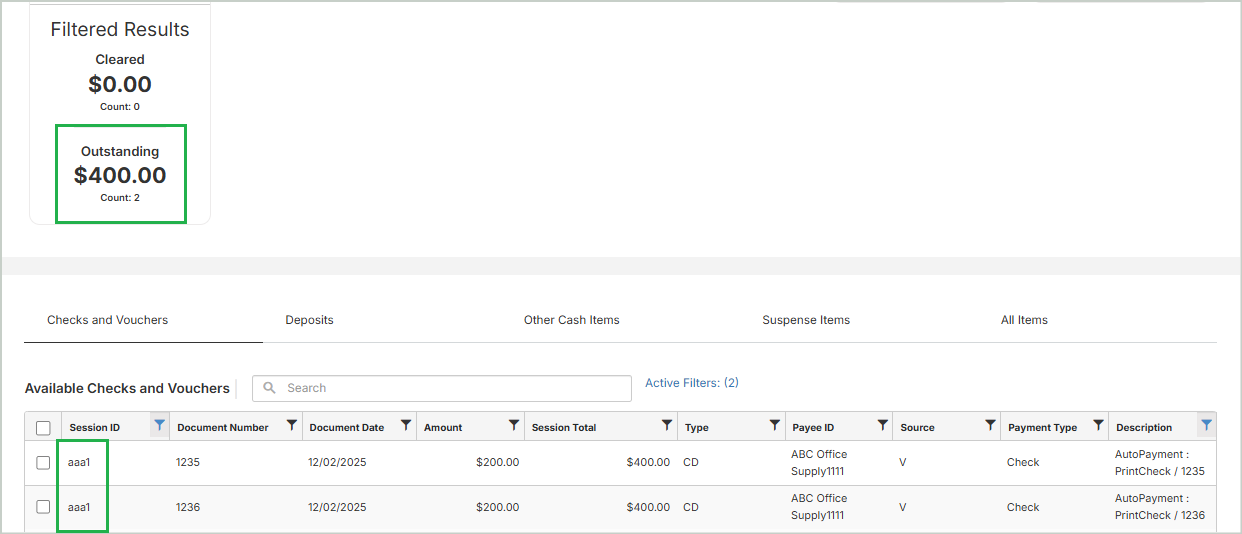Open the Payment Type filter funnel
Viewport: 1242px width, 534px height.
(x=1098, y=426)
